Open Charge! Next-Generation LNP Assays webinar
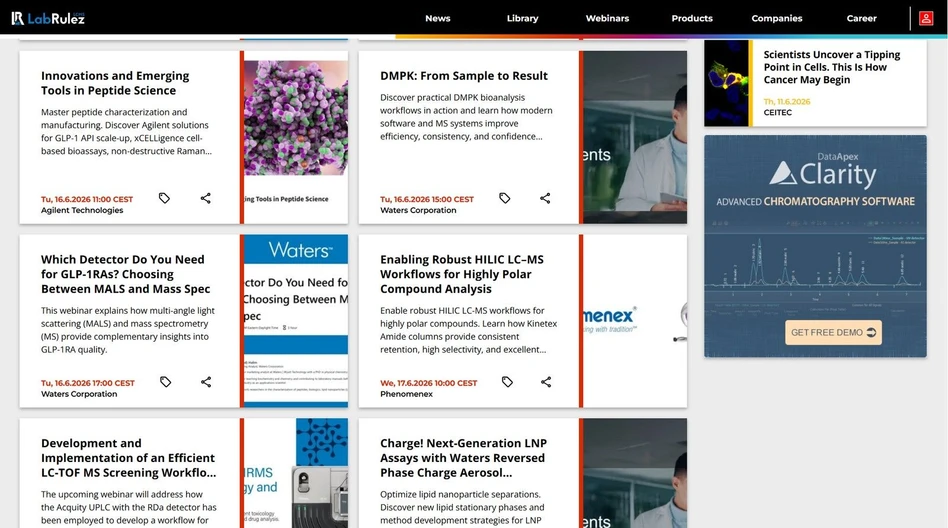948x528 pixels. [463, 458]
